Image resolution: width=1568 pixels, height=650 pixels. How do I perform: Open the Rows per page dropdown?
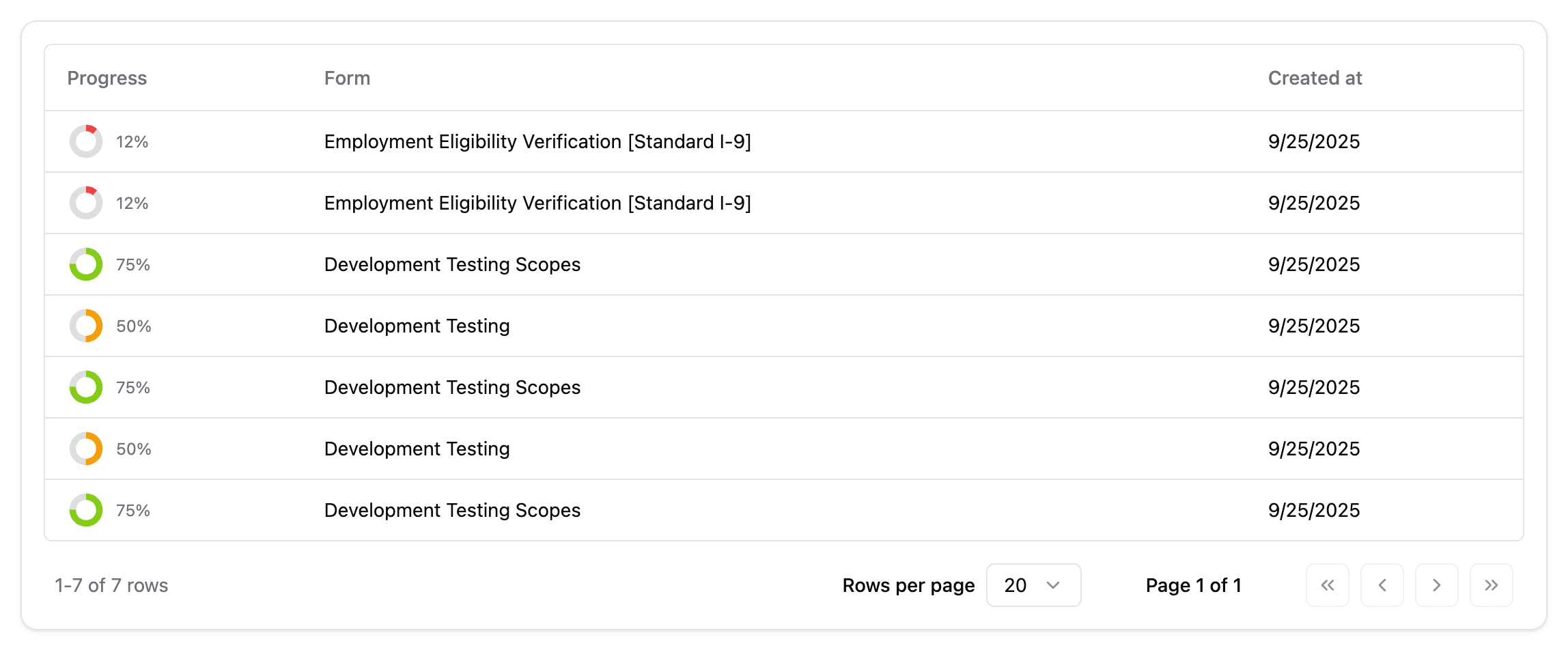pyautogui.click(x=1033, y=585)
